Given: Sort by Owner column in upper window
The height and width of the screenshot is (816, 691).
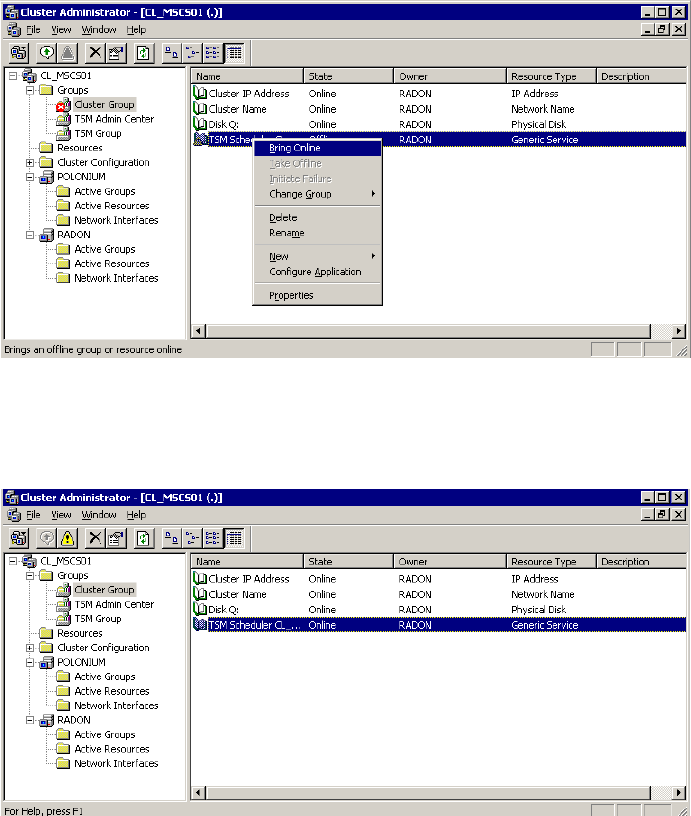Looking at the screenshot, I should click(x=450, y=76).
